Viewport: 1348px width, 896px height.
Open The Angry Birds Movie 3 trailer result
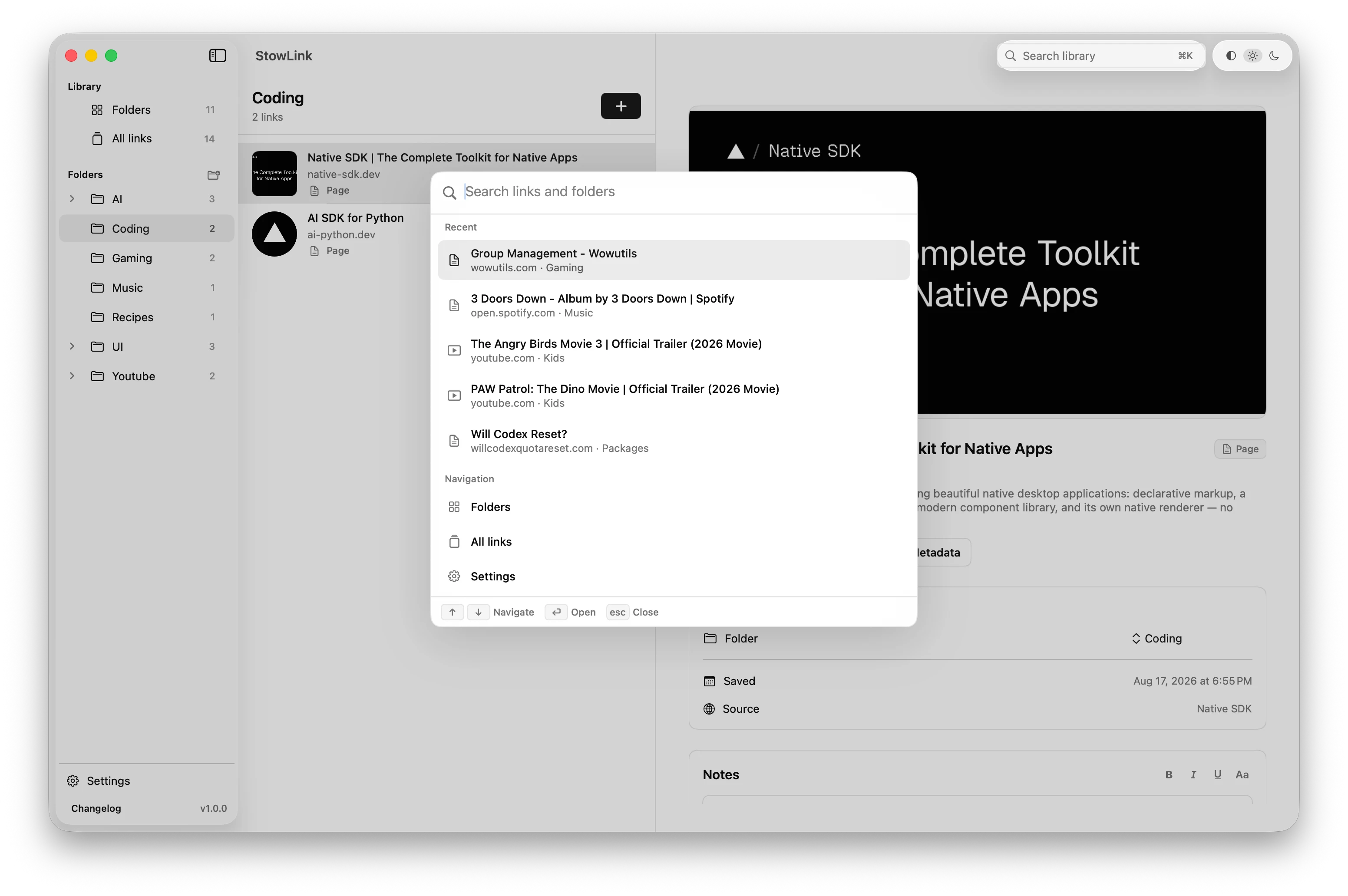pos(674,350)
